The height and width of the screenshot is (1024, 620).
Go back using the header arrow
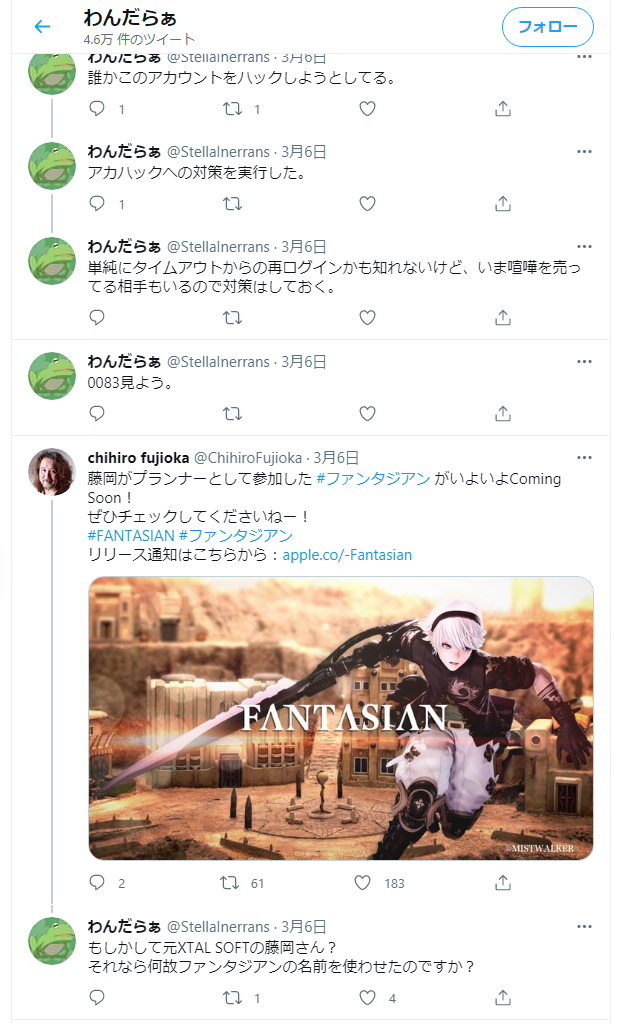[42, 26]
